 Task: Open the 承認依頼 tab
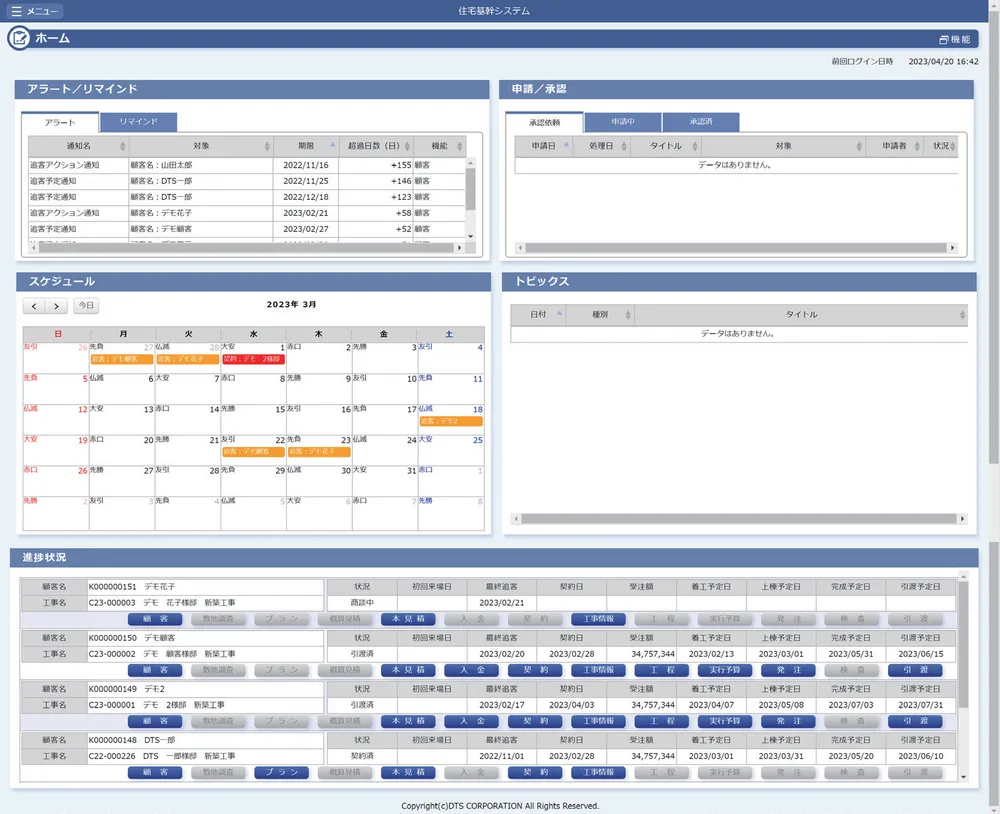pyautogui.click(x=544, y=122)
